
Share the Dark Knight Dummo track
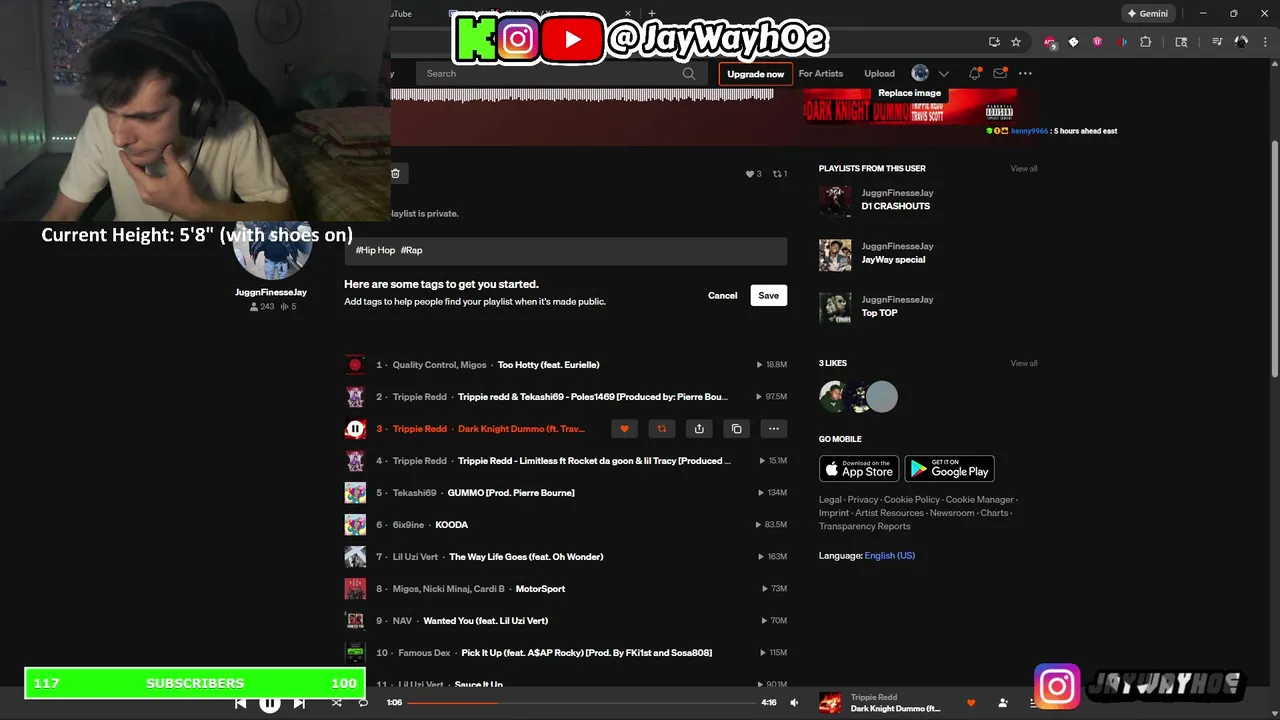[x=699, y=429]
